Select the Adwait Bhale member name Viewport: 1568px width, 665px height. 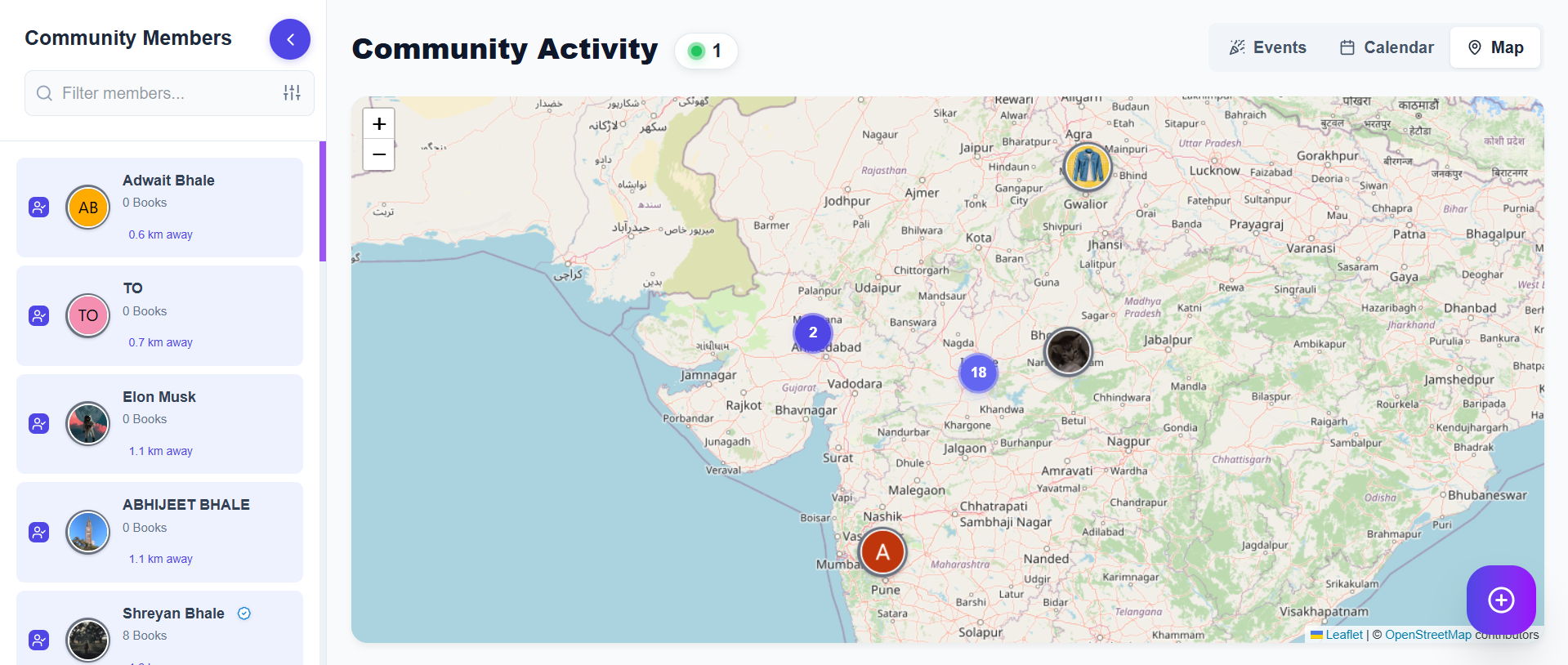(168, 181)
